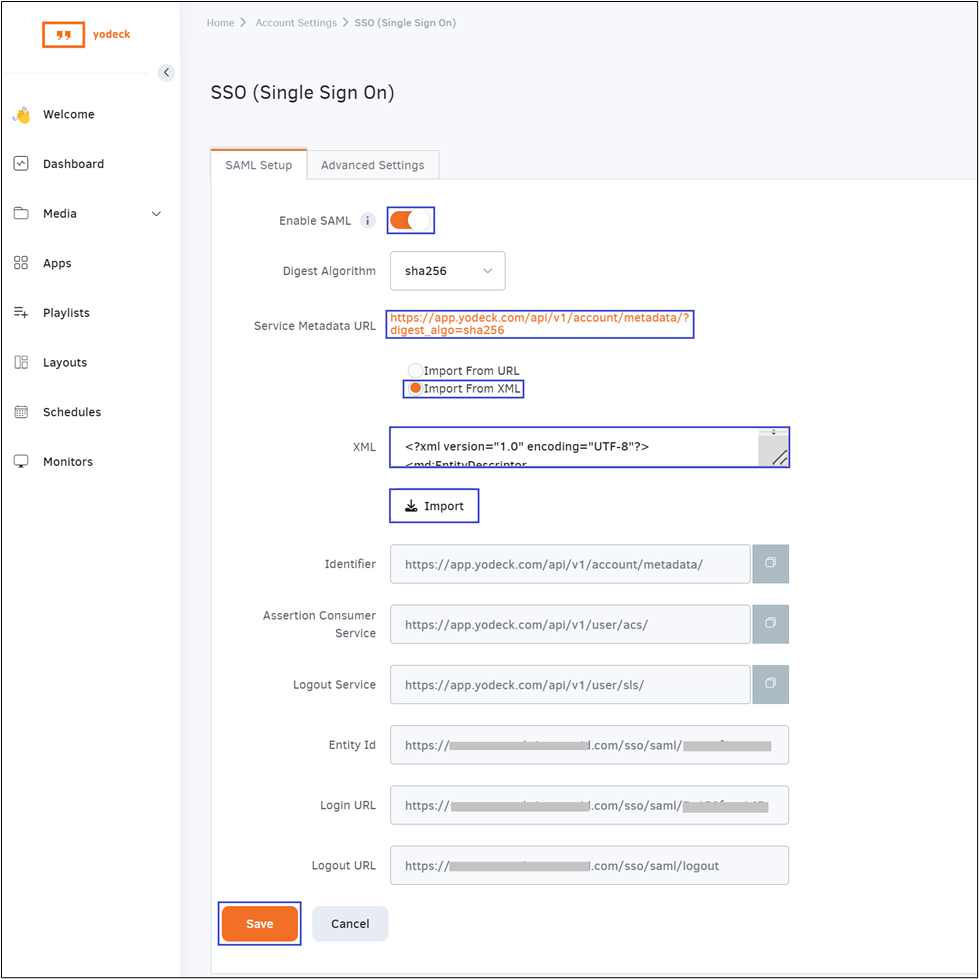The width and height of the screenshot is (979, 979).
Task: Click the Enable SAML info icon
Action: [367, 221]
